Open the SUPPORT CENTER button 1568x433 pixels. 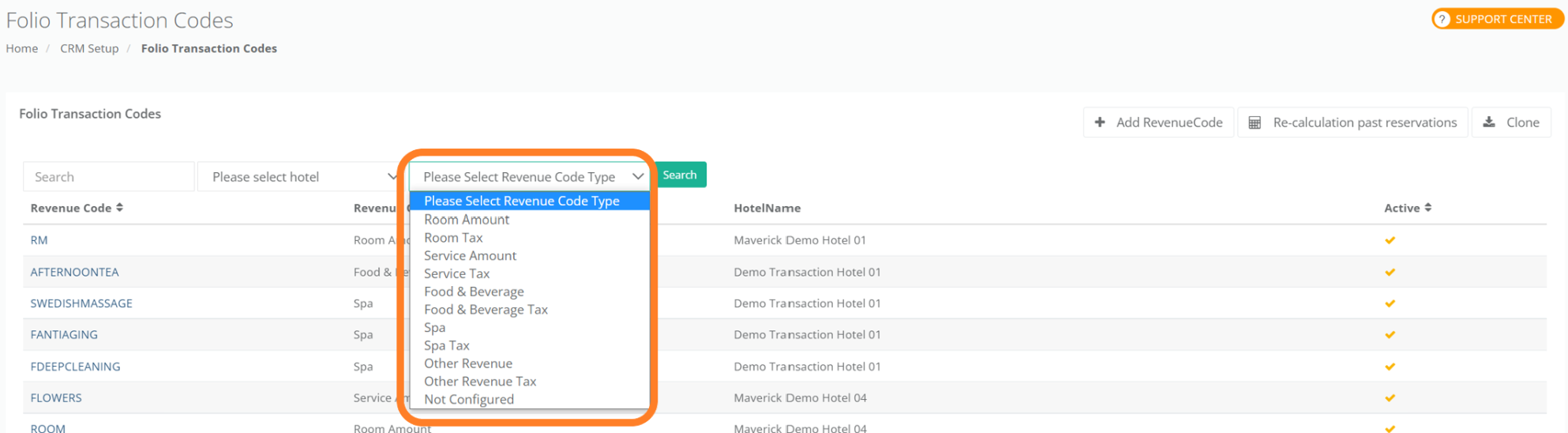1497,19
